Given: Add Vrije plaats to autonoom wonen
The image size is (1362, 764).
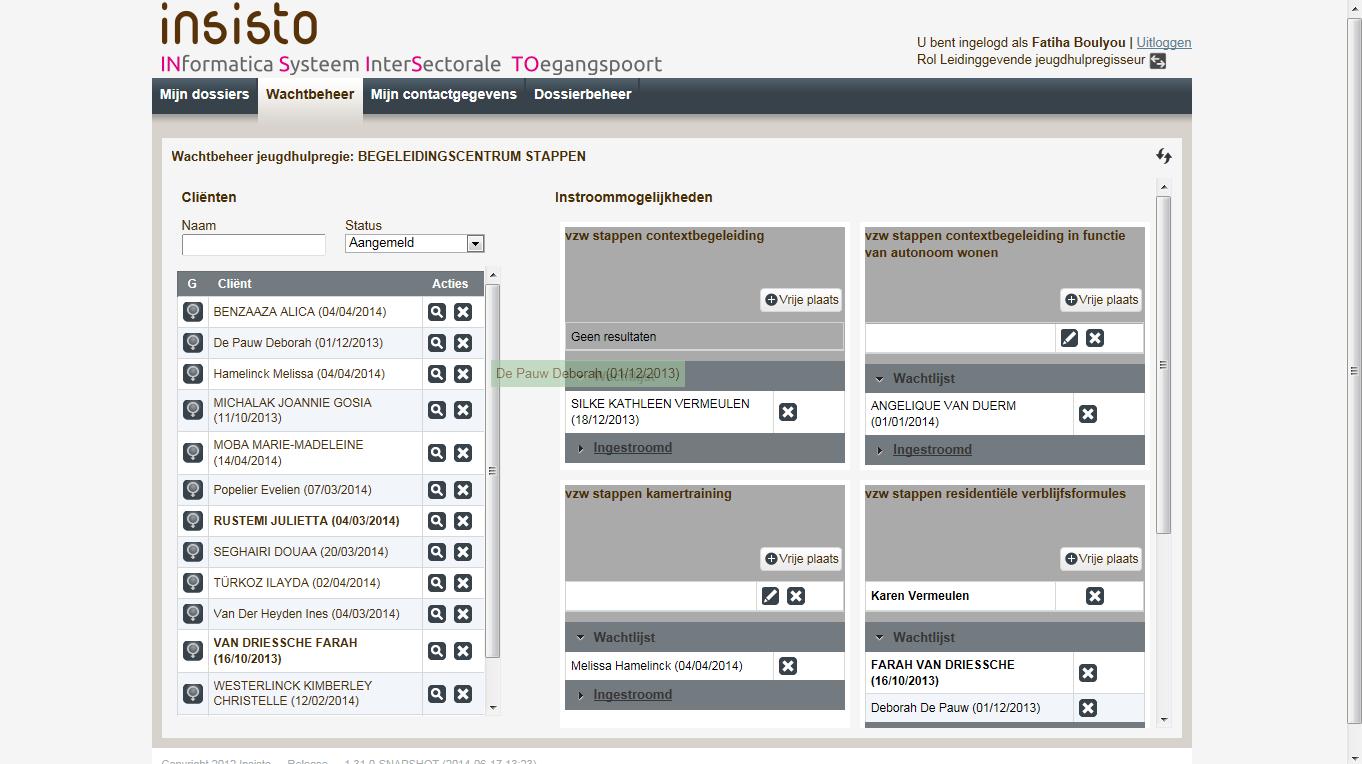Looking at the screenshot, I should pos(1101,300).
